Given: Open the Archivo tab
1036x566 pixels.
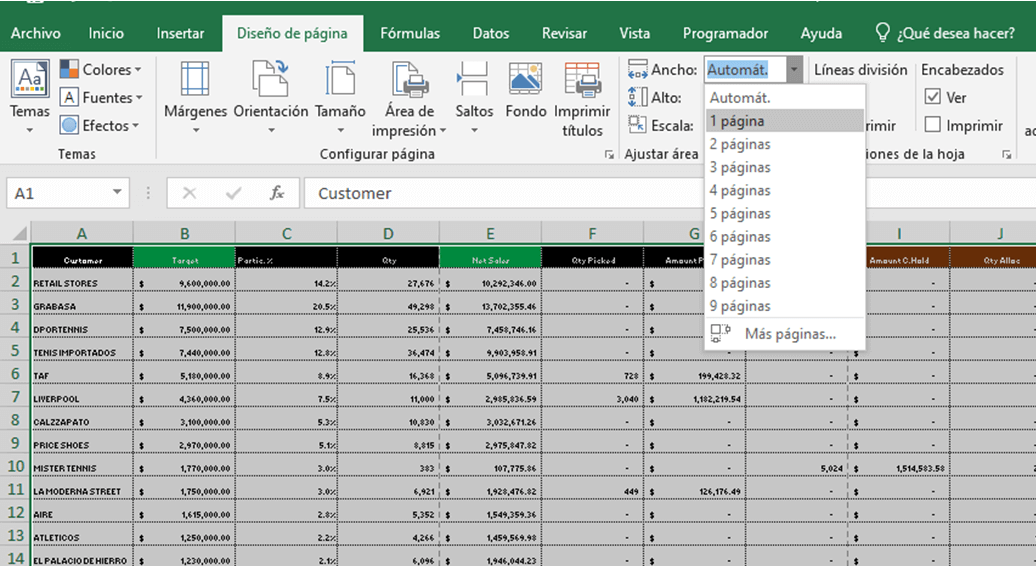Looking at the screenshot, I should [36, 33].
